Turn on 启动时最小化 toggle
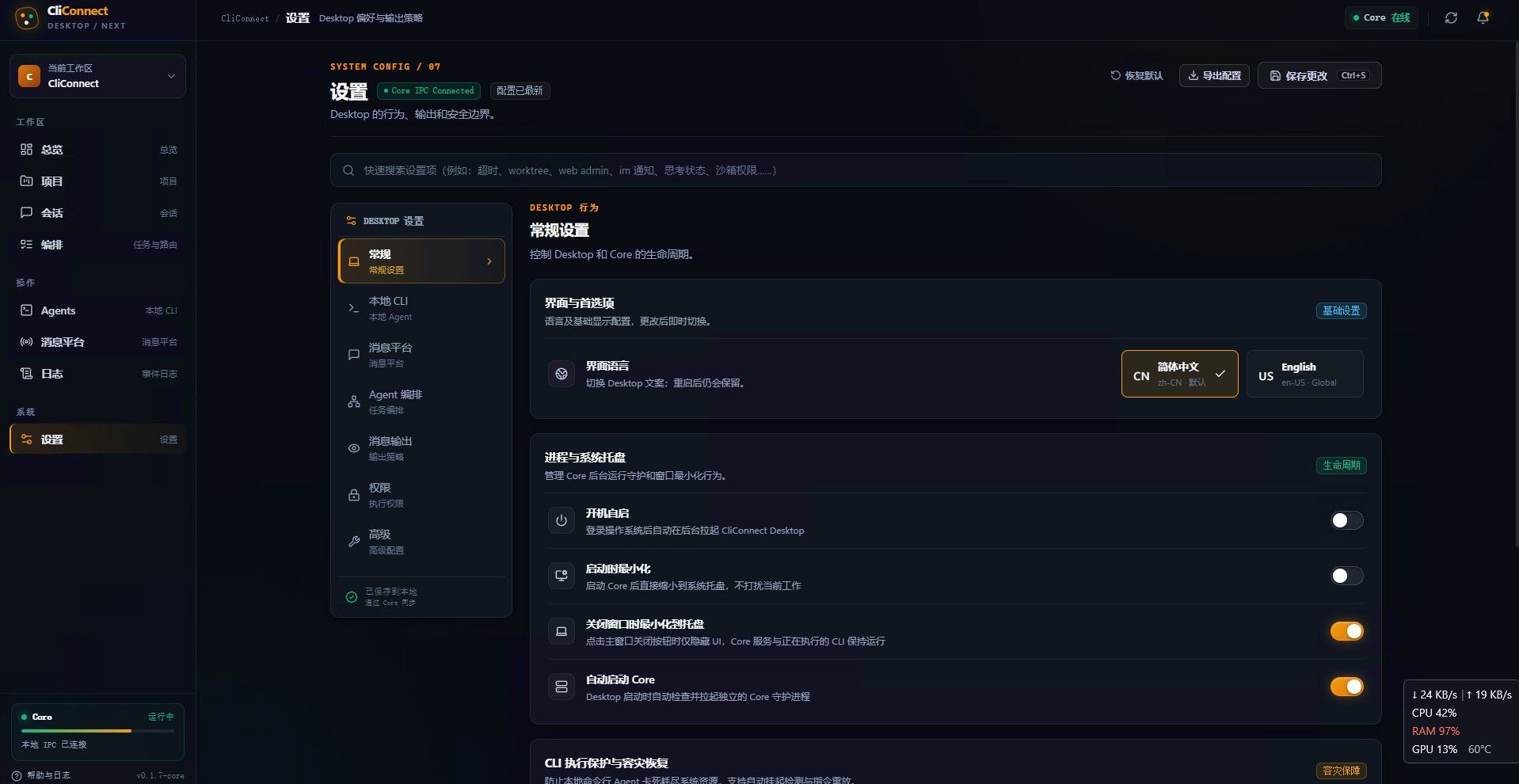This screenshot has height=784, width=1519. [x=1346, y=576]
